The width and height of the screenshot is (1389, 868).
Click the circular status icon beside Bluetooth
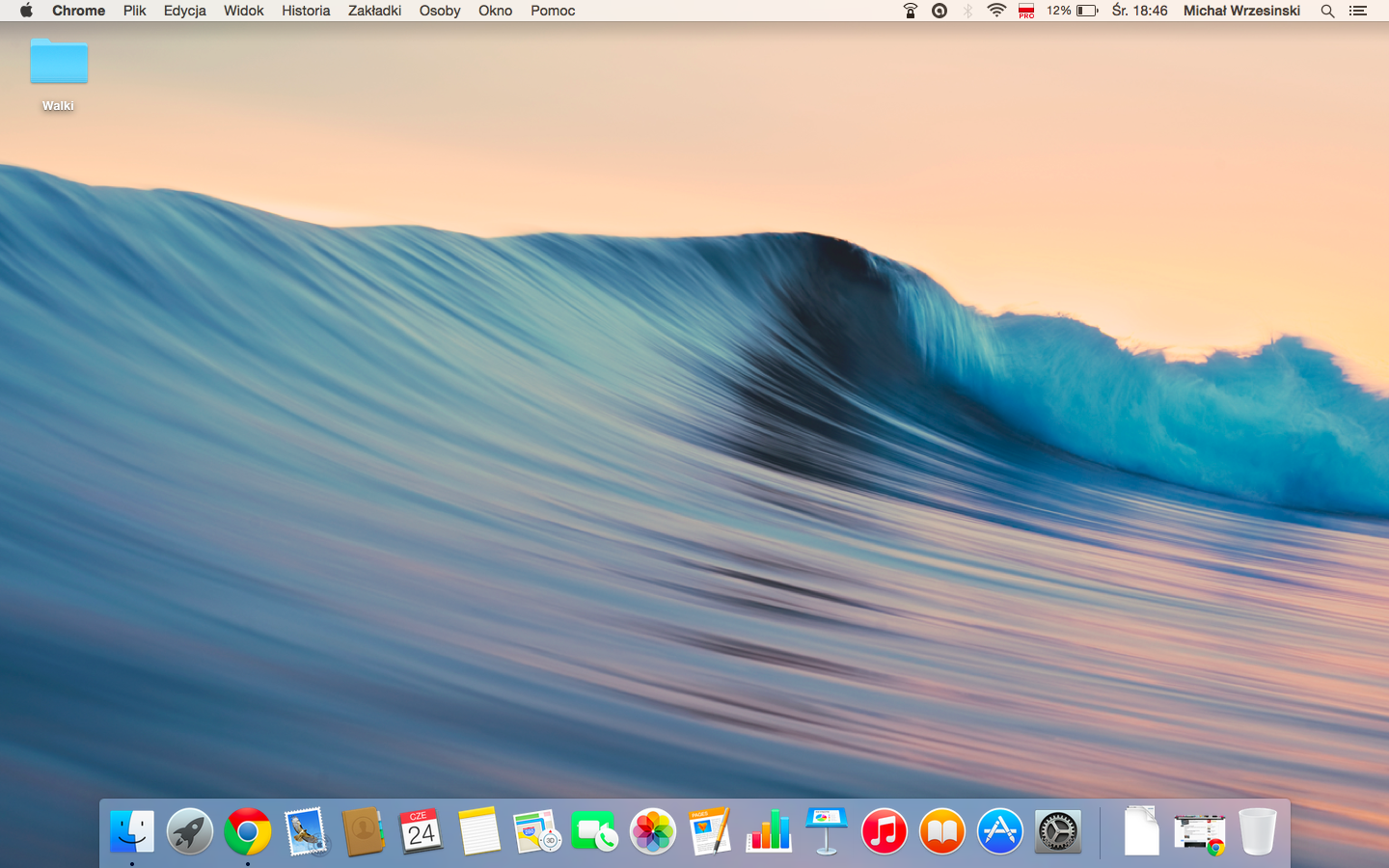click(940, 11)
